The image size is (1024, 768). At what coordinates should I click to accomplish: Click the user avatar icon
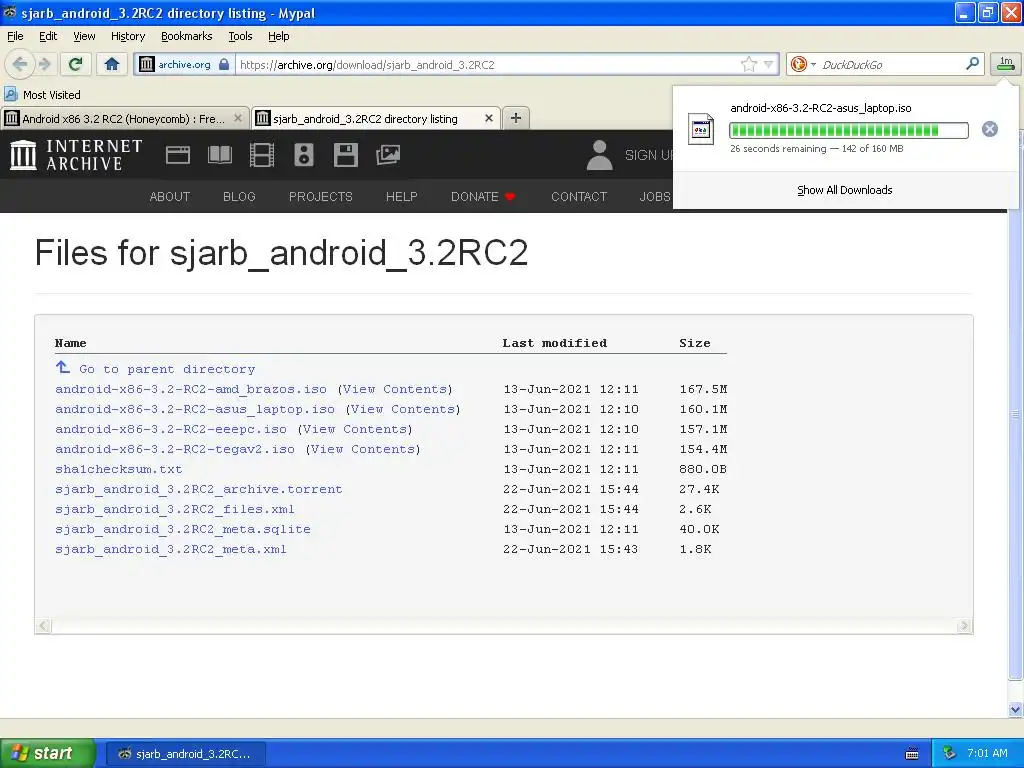click(x=599, y=155)
